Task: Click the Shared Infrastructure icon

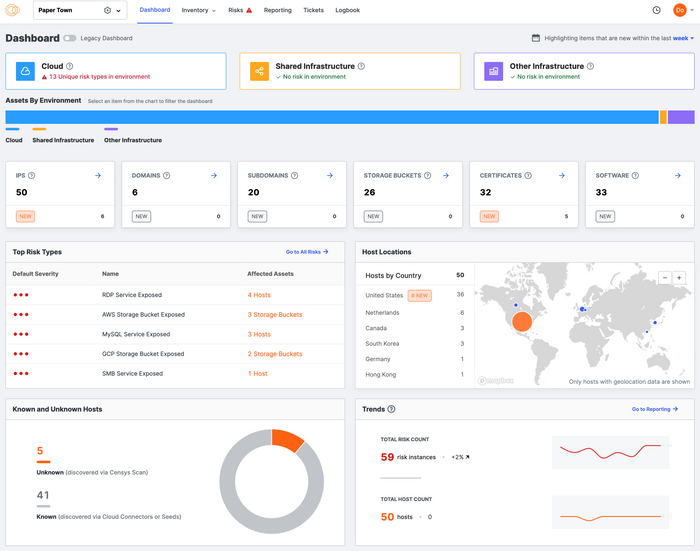Action: coord(259,71)
